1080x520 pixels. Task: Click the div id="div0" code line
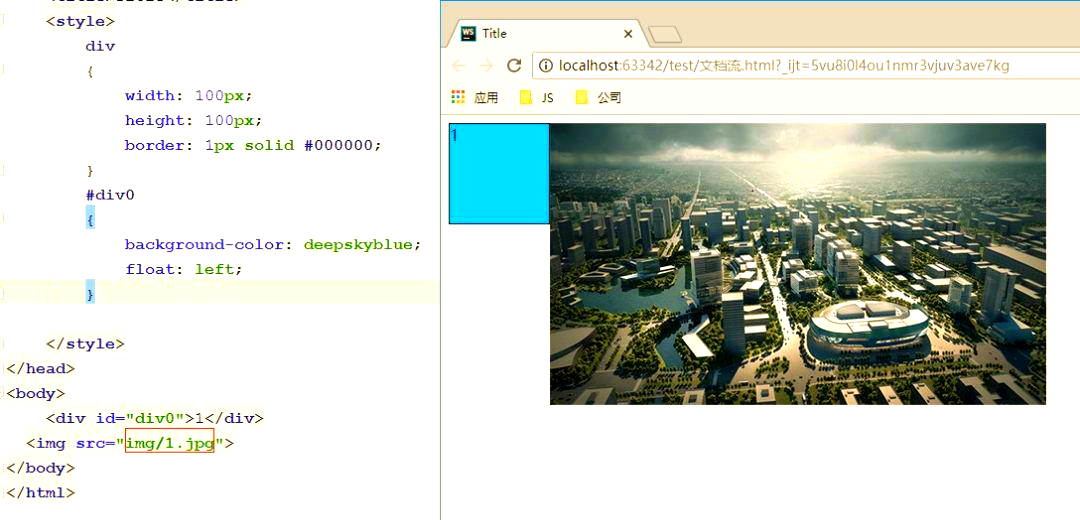click(x=155, y=418)
